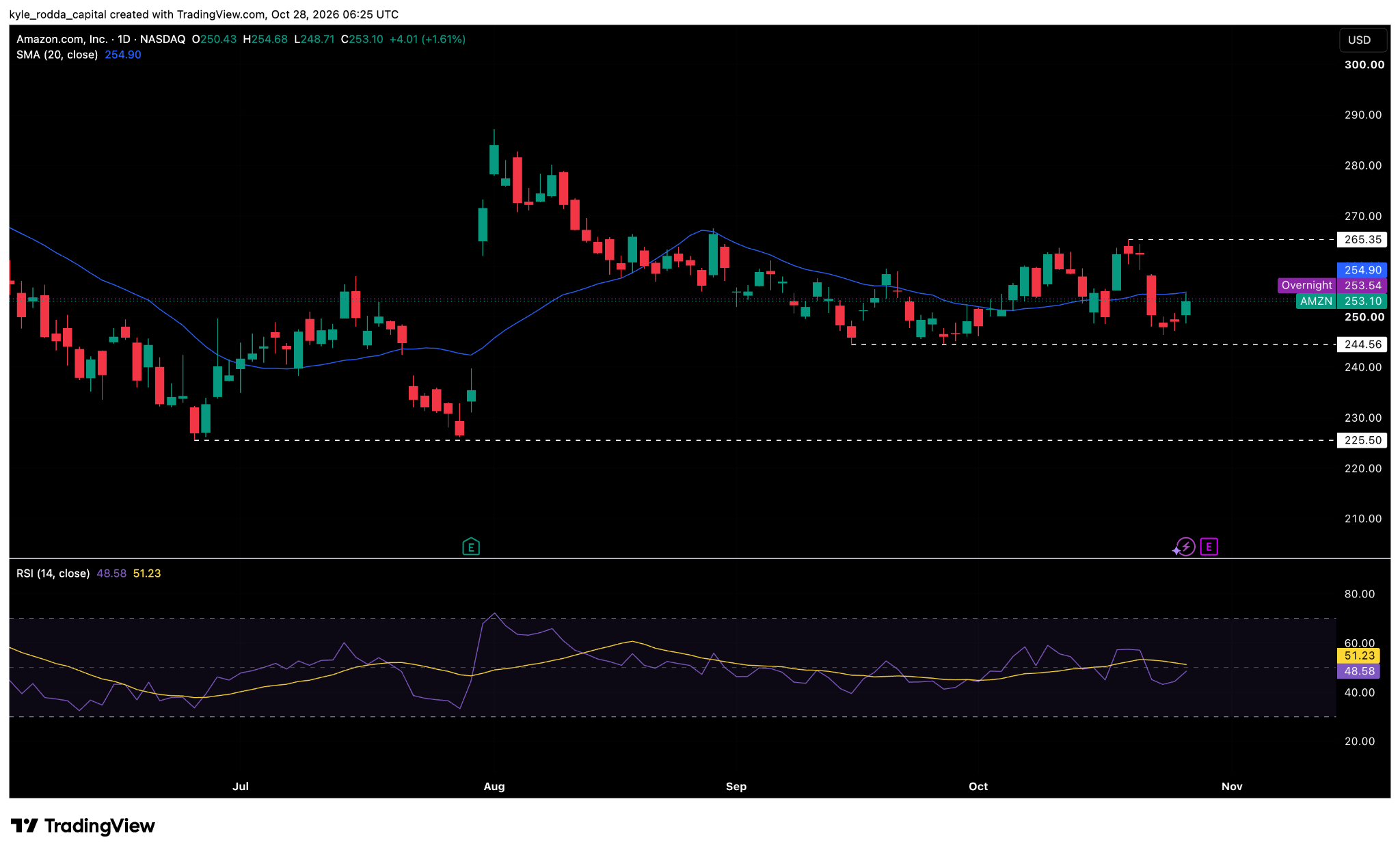This screenshot has height=853, width=1400.
Task: Click the Jul label on the time axis
Action: [x=241, y=787]
